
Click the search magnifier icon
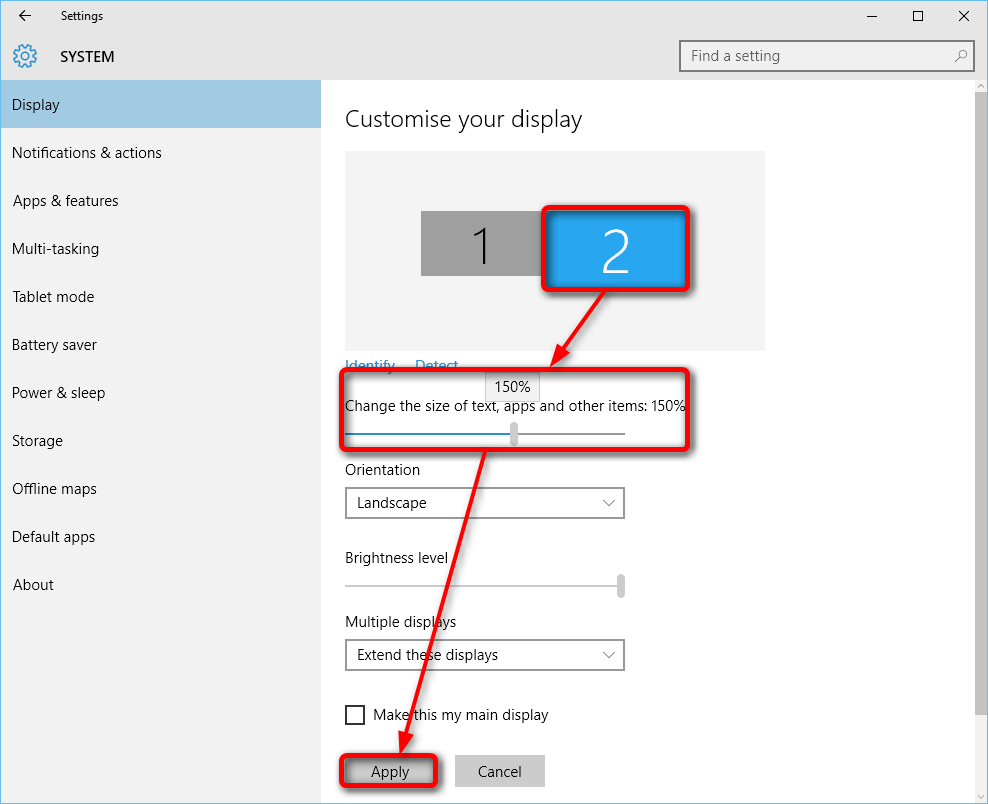[960, 56]
